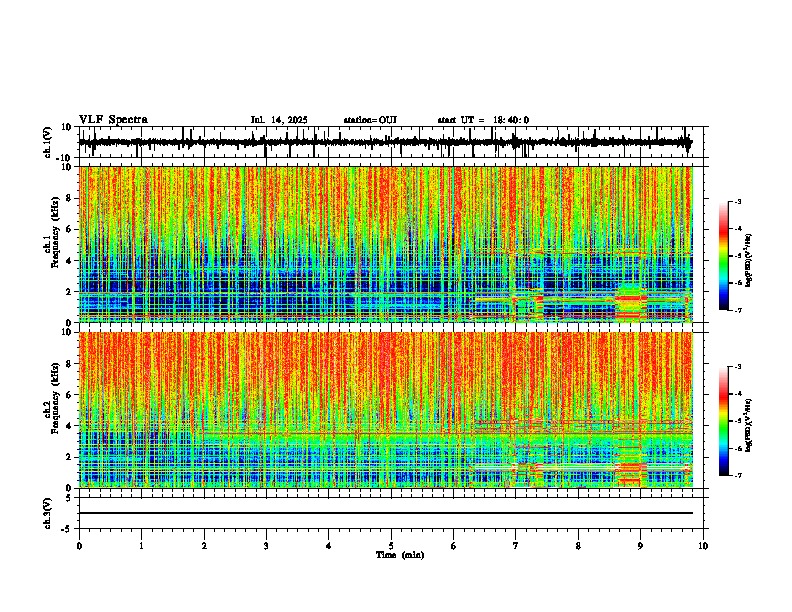Viewport: 792px width, 612px height.
Task: Click the flat ch.3 voltage line
Action: [386, 513]
